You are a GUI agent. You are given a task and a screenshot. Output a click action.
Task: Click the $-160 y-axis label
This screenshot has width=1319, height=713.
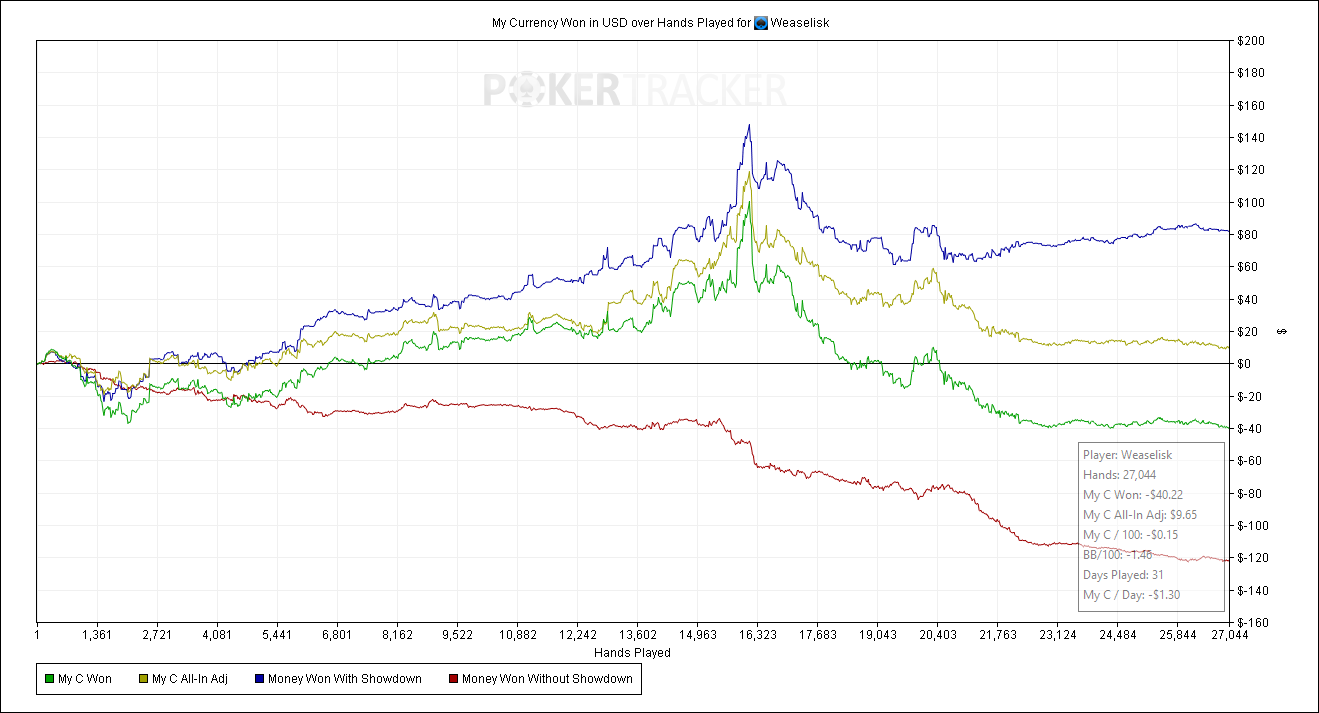point(1254,622)
